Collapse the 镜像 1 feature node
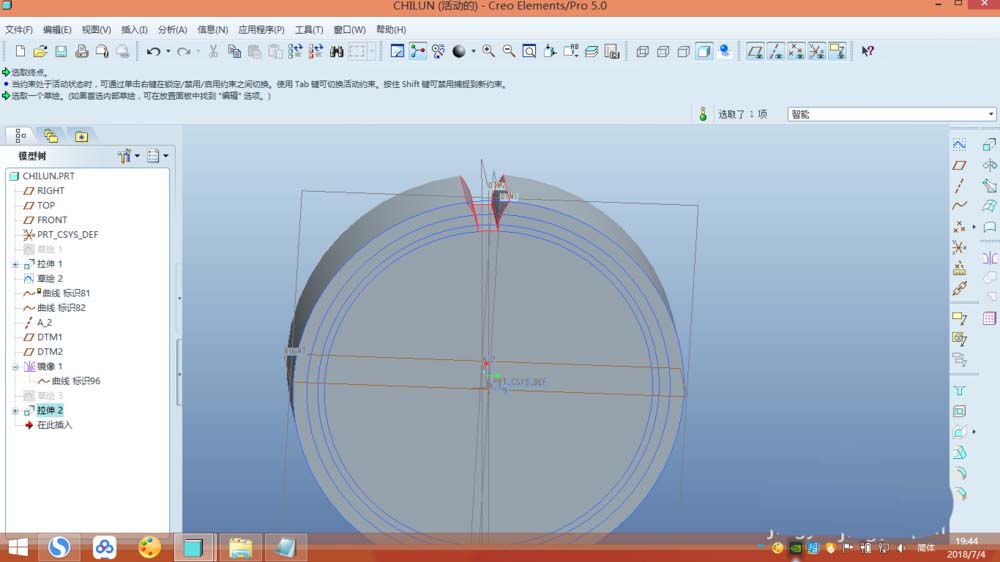This screenshot has width=1000, height=562. [x=15, y=367]
